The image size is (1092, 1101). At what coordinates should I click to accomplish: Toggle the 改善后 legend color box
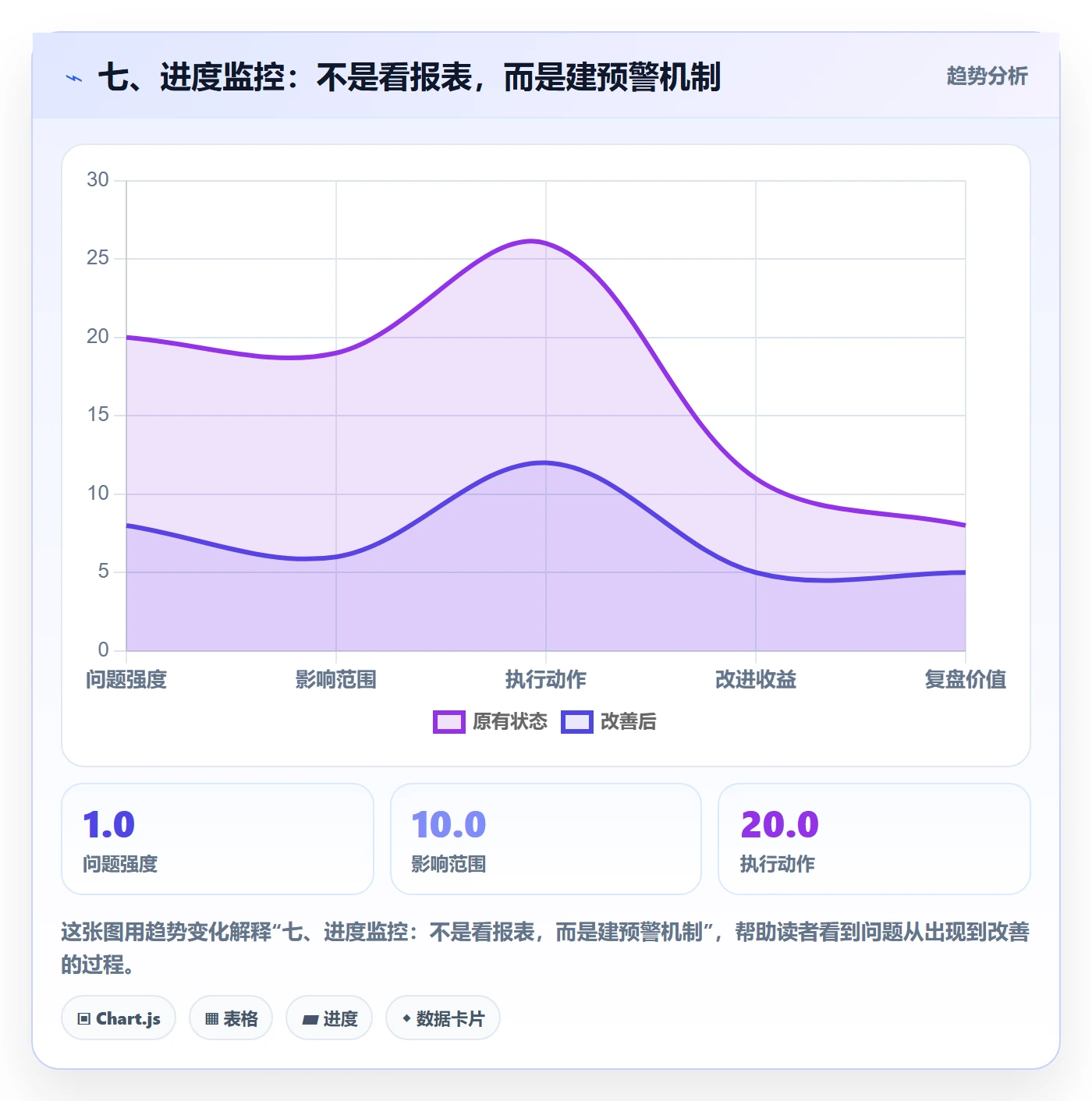tap(577, 722)
